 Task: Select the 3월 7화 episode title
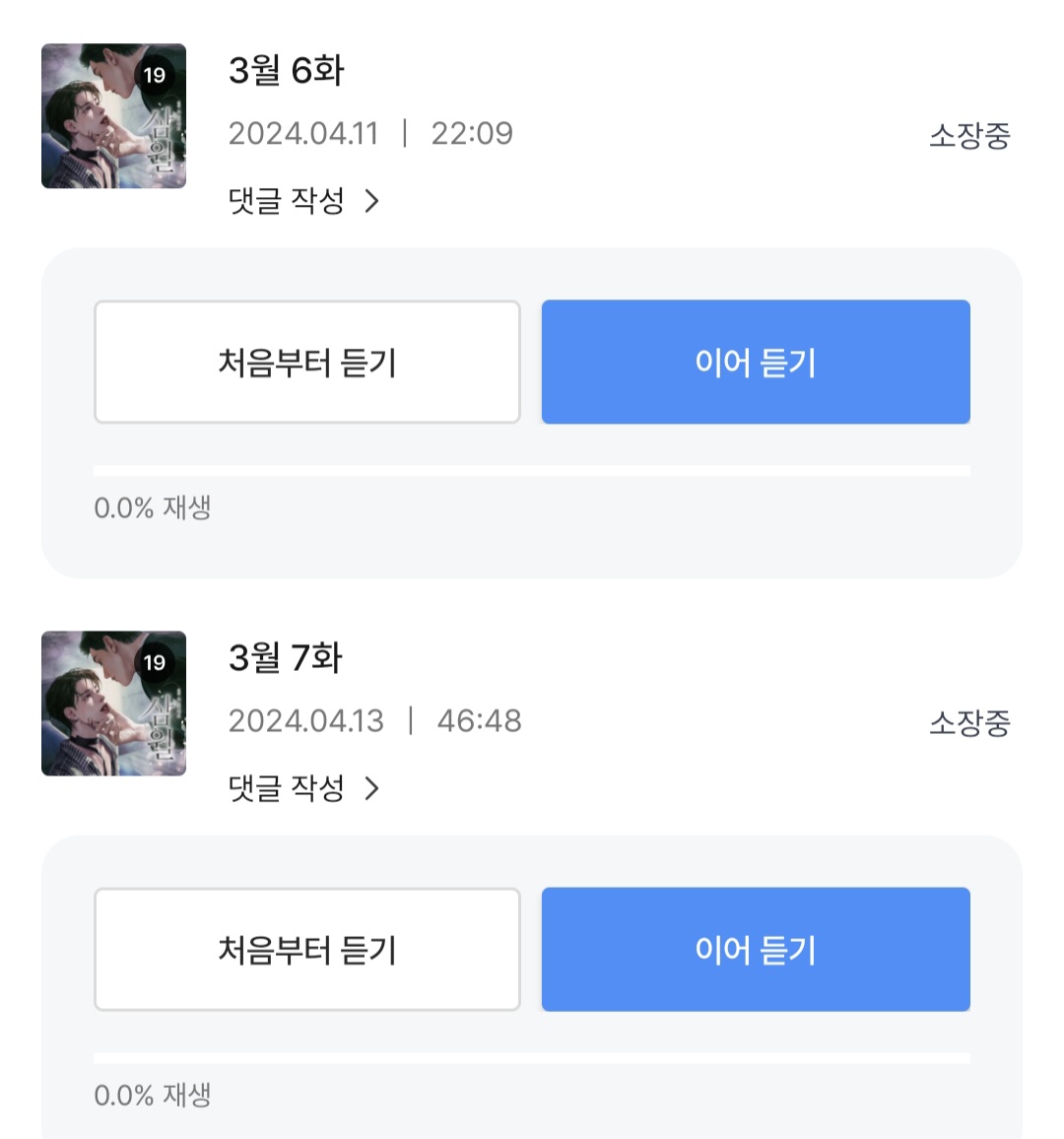(x=286, y=658)
